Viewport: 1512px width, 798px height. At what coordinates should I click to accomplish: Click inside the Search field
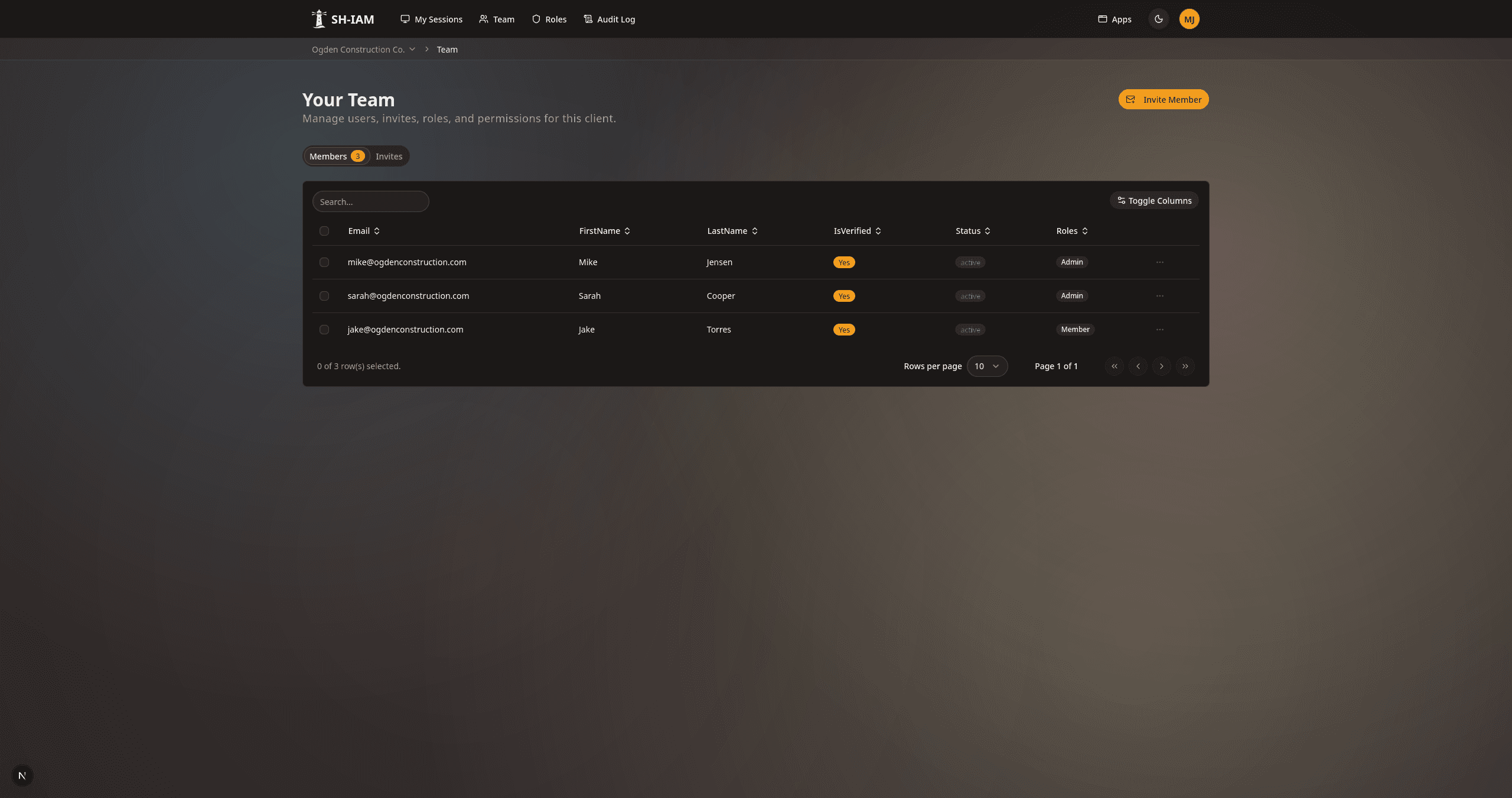point(370,201)
